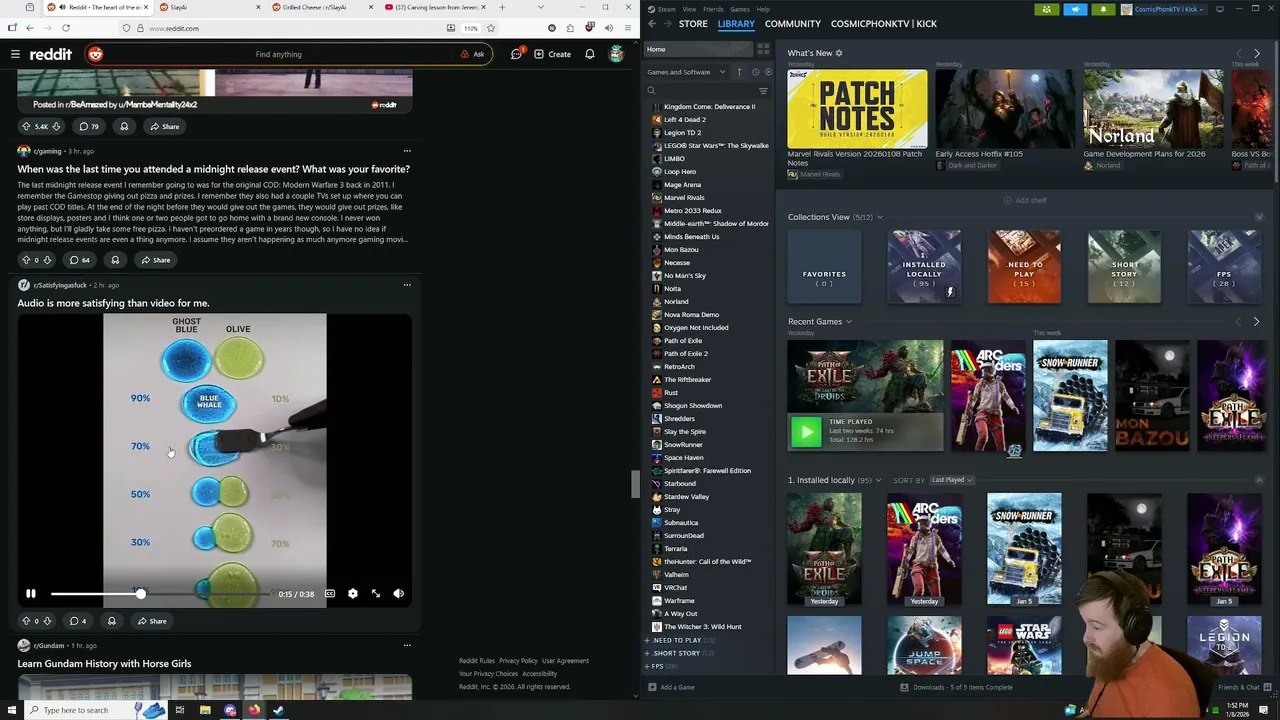1280x720 pixels.
Task: Go to Steam COMMUNITY section
Action: pos(793,23)
